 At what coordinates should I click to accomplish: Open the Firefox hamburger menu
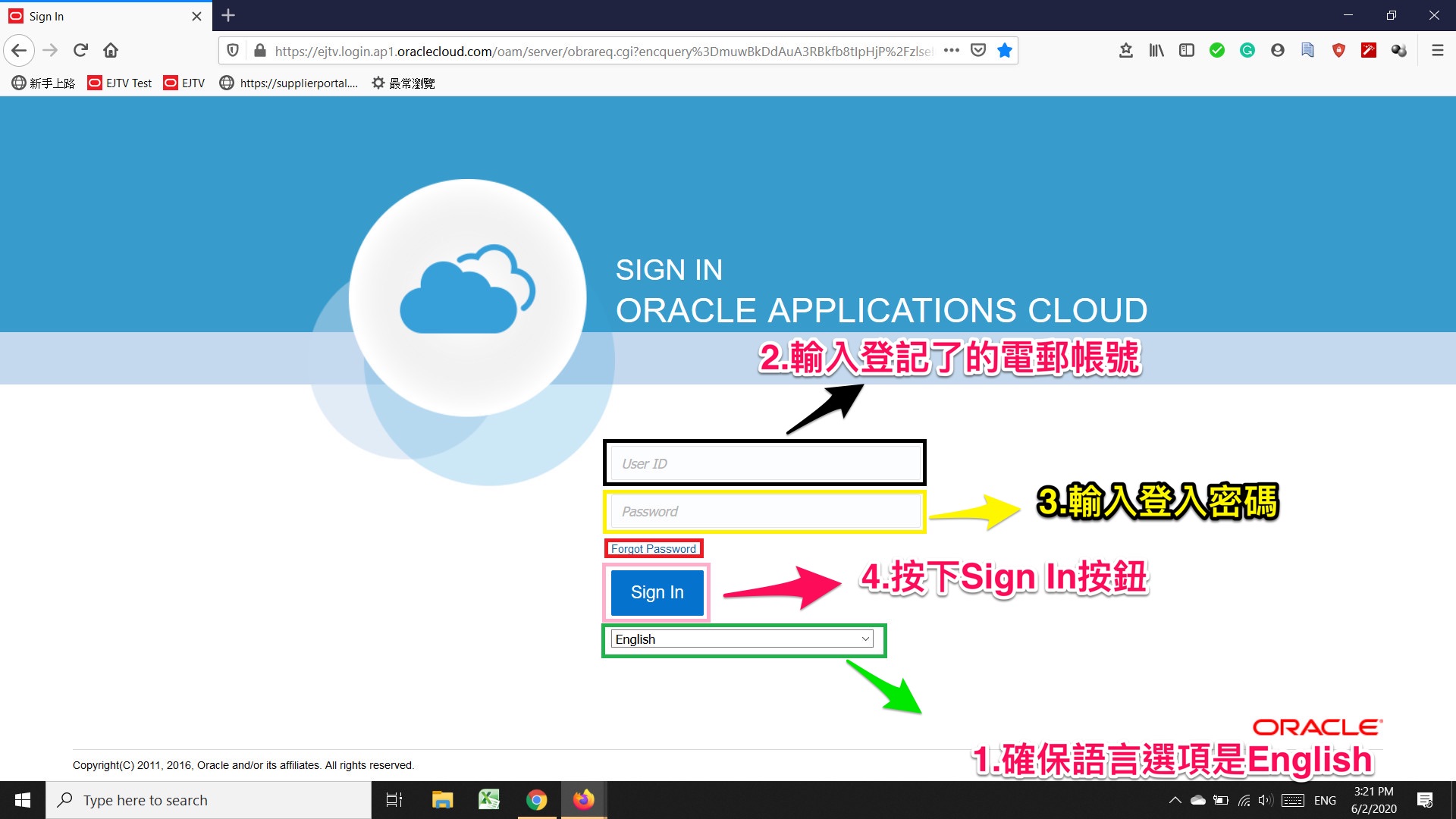point(1437,51)
